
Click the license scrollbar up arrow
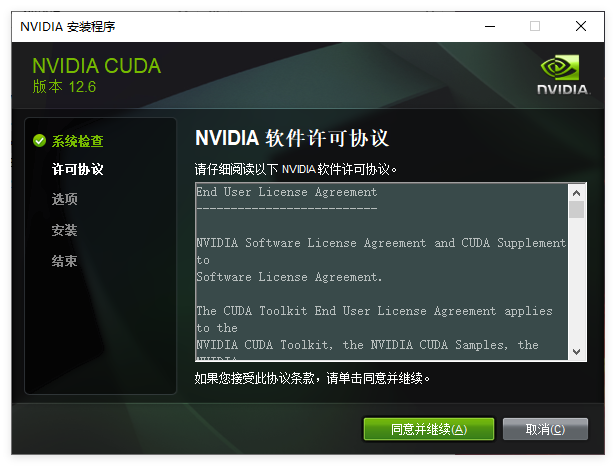(576, 193)
